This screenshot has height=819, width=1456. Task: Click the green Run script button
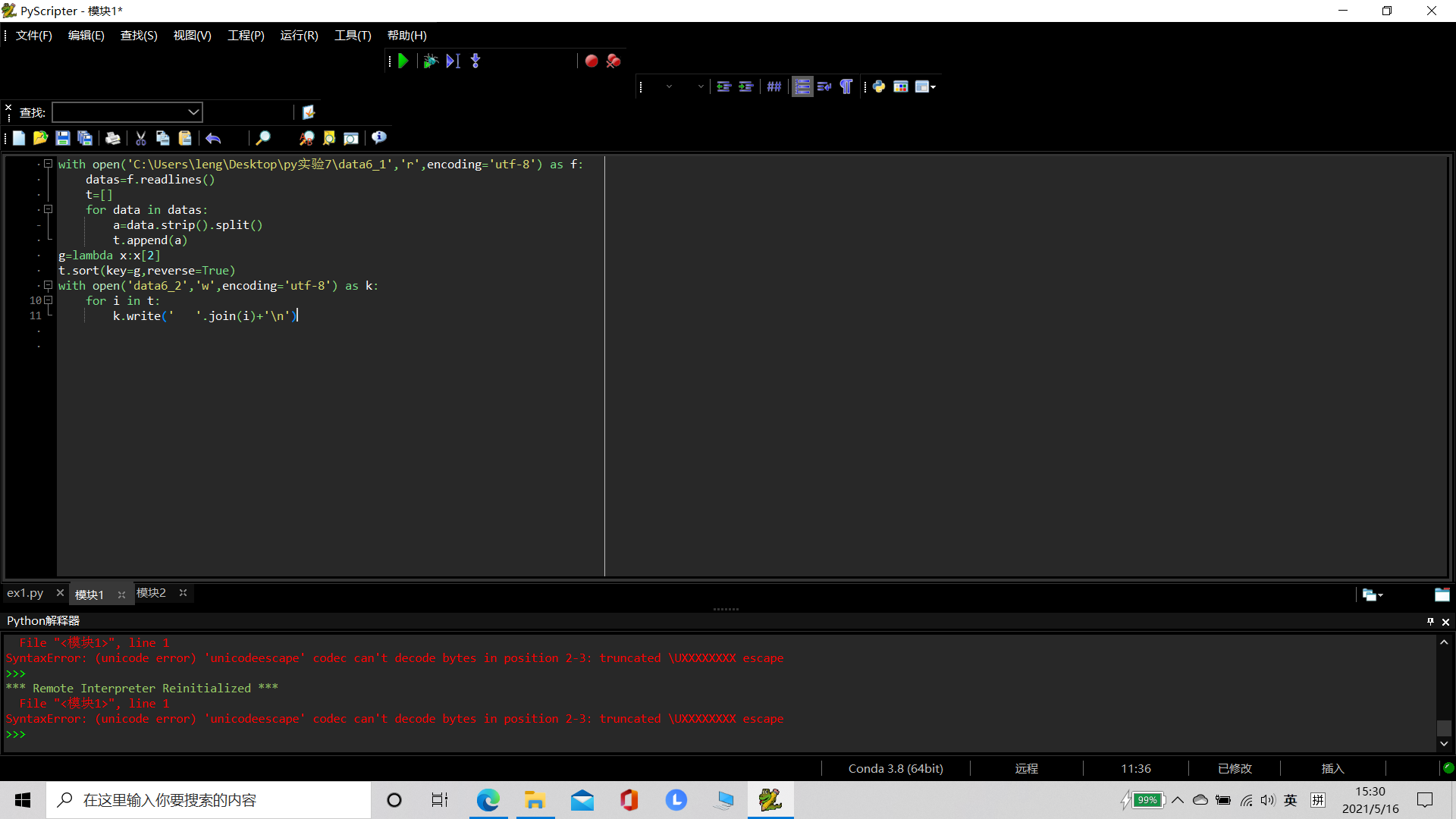click(x=403, y=61)
